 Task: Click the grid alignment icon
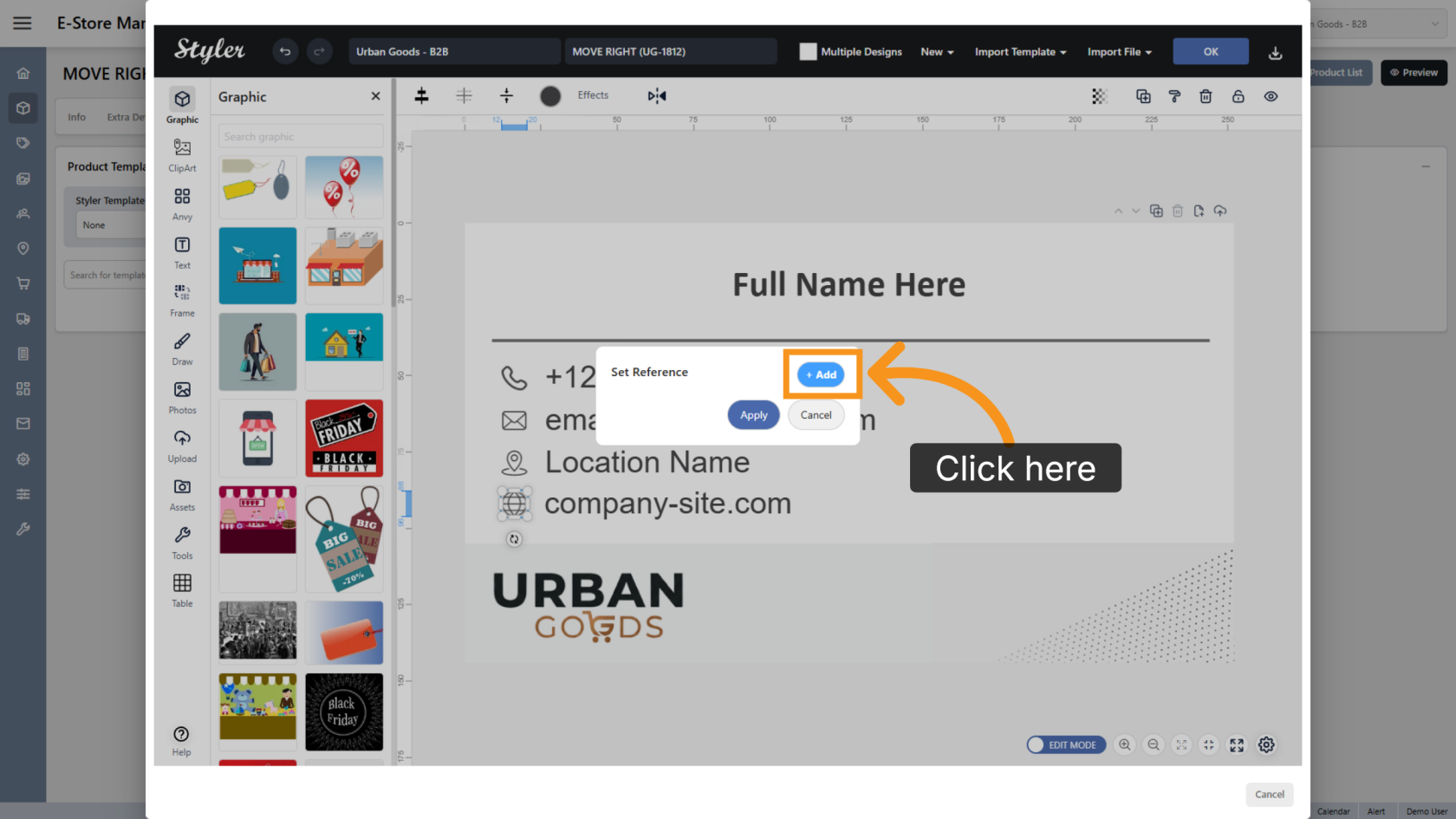(465, 95)
